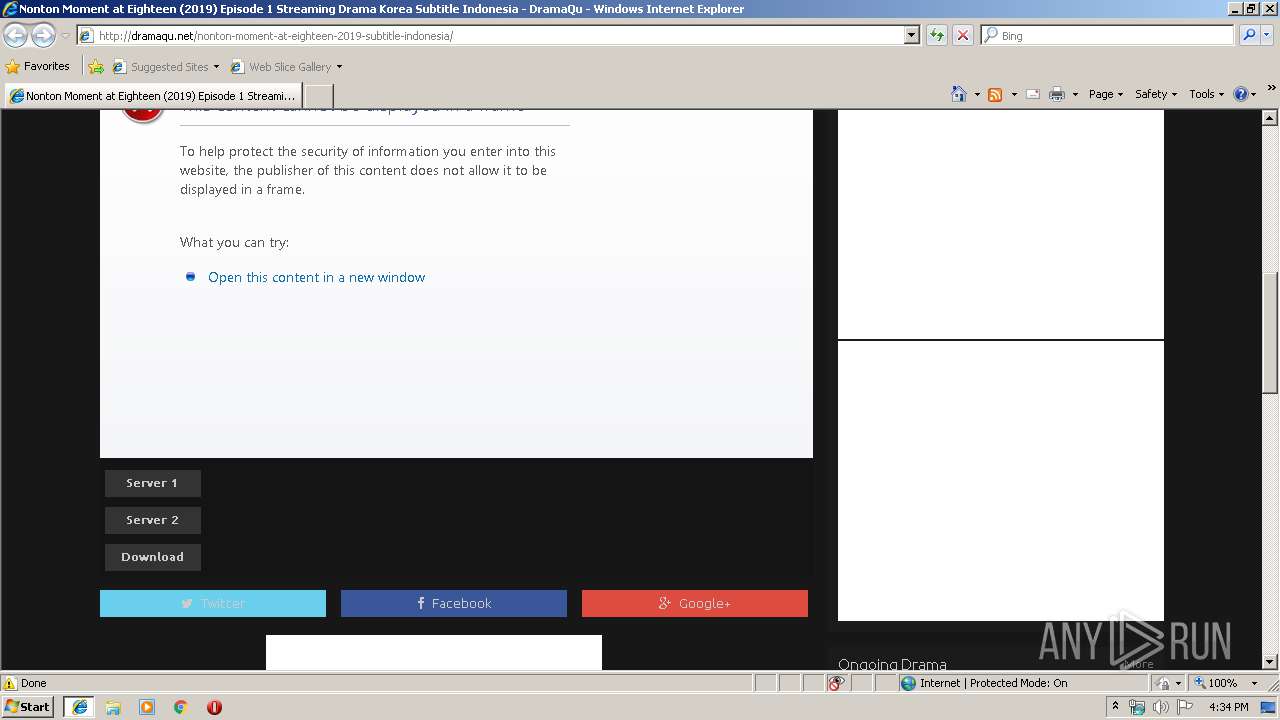Select Server 1 video source

153,483
